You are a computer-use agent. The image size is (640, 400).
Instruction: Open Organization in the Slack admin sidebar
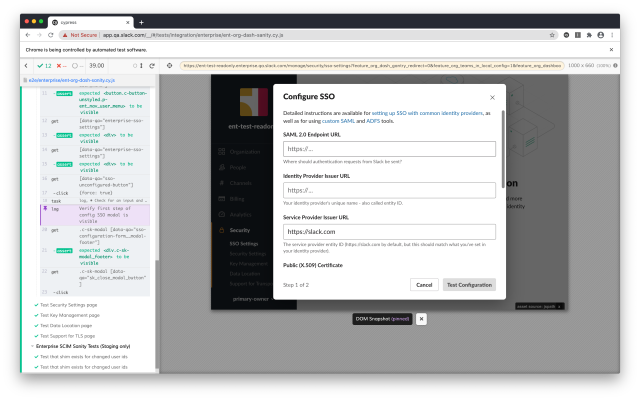[x=244, y=152]
